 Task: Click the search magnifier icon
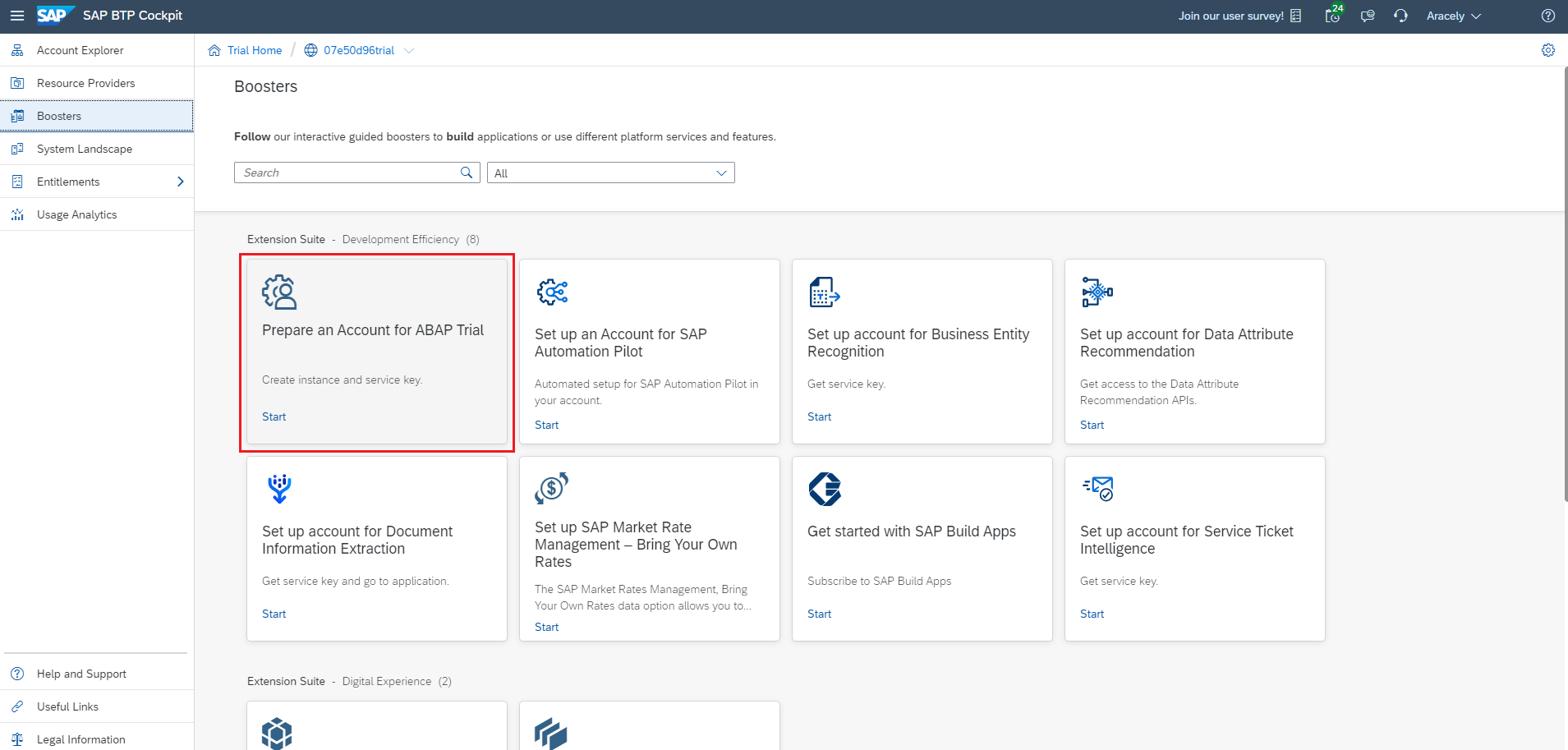click(x=467, y=173)
